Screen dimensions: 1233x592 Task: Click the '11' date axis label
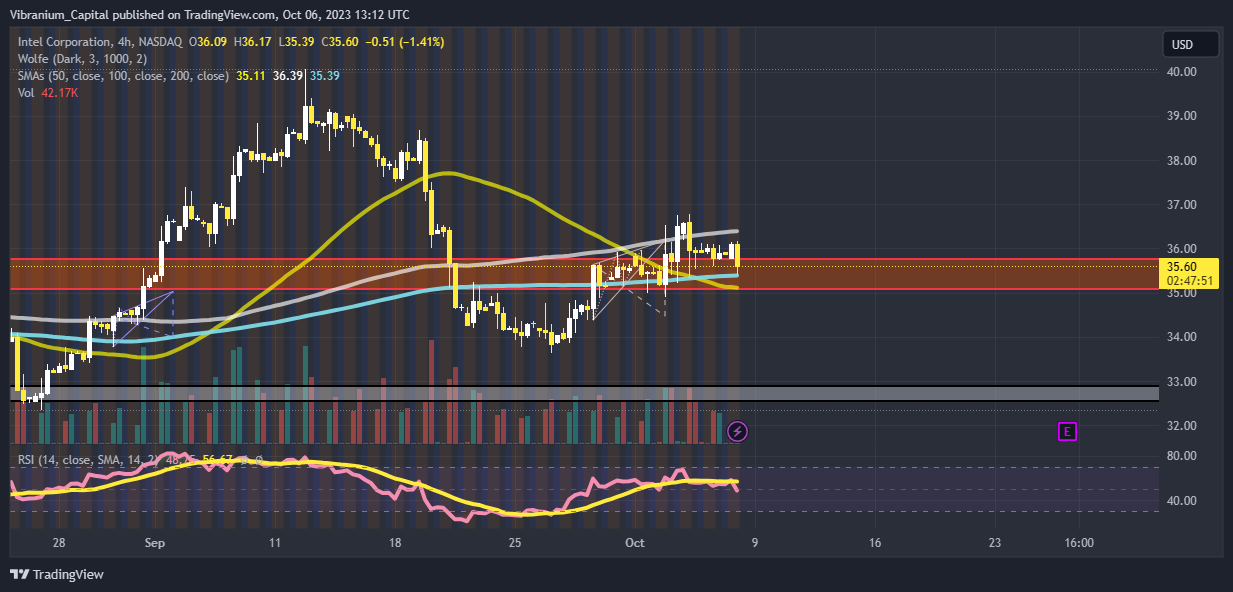point(274,543)
